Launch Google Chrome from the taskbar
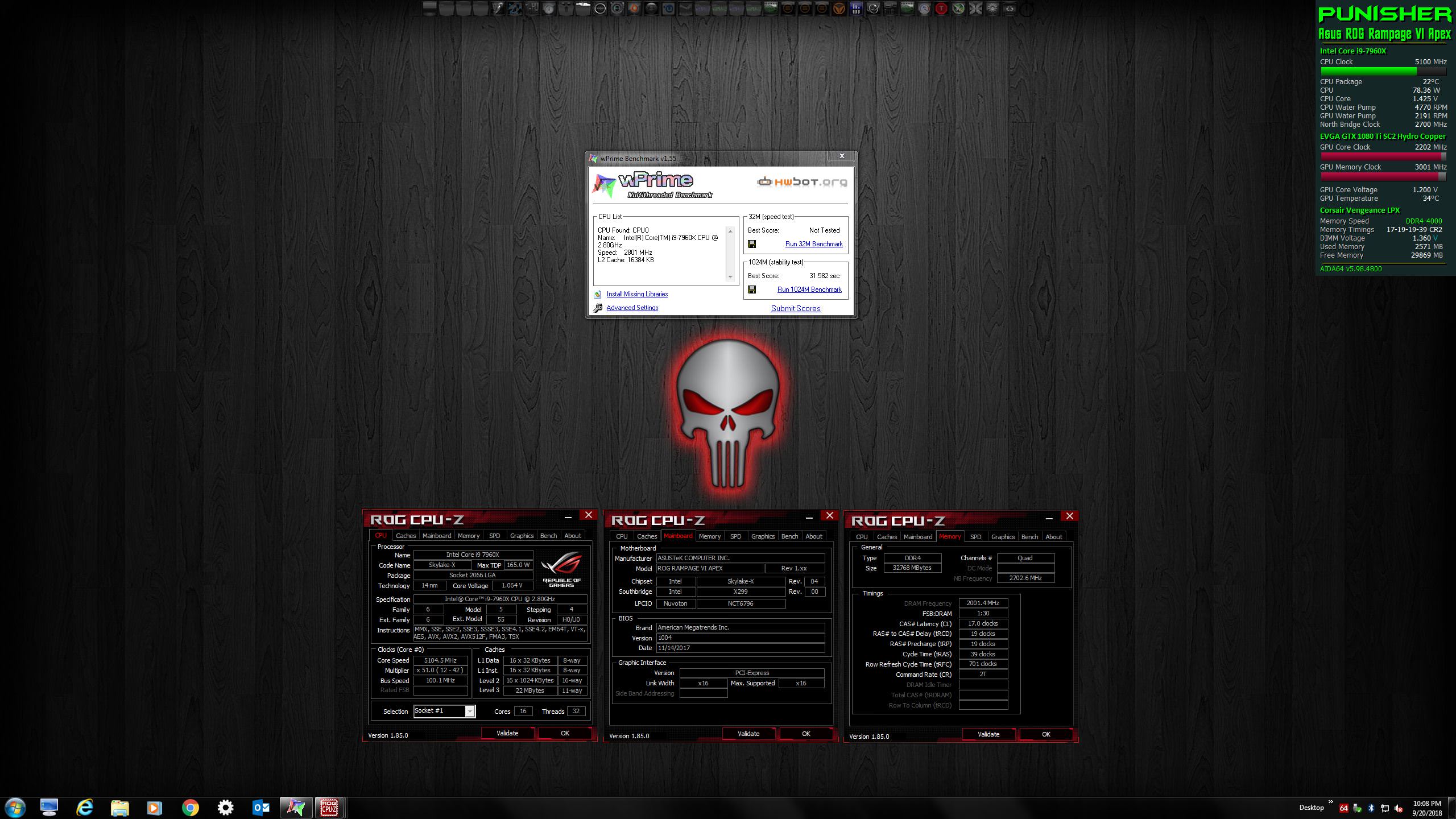The image size is (1456, 819). pyautogui.click(x=190, y=808)
